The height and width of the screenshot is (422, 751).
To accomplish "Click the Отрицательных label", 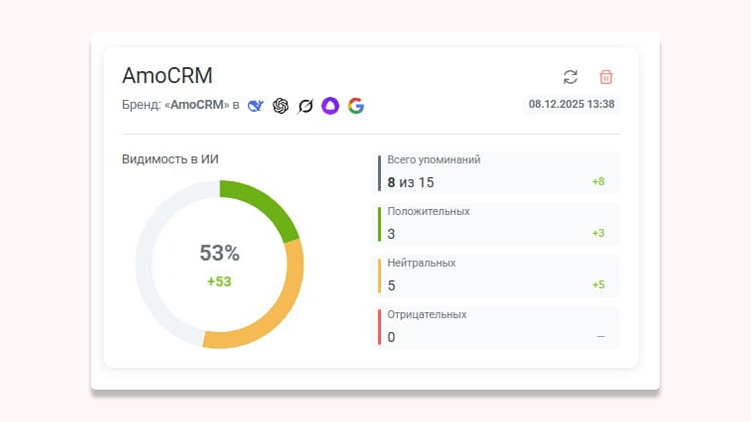I will (427, 315).
